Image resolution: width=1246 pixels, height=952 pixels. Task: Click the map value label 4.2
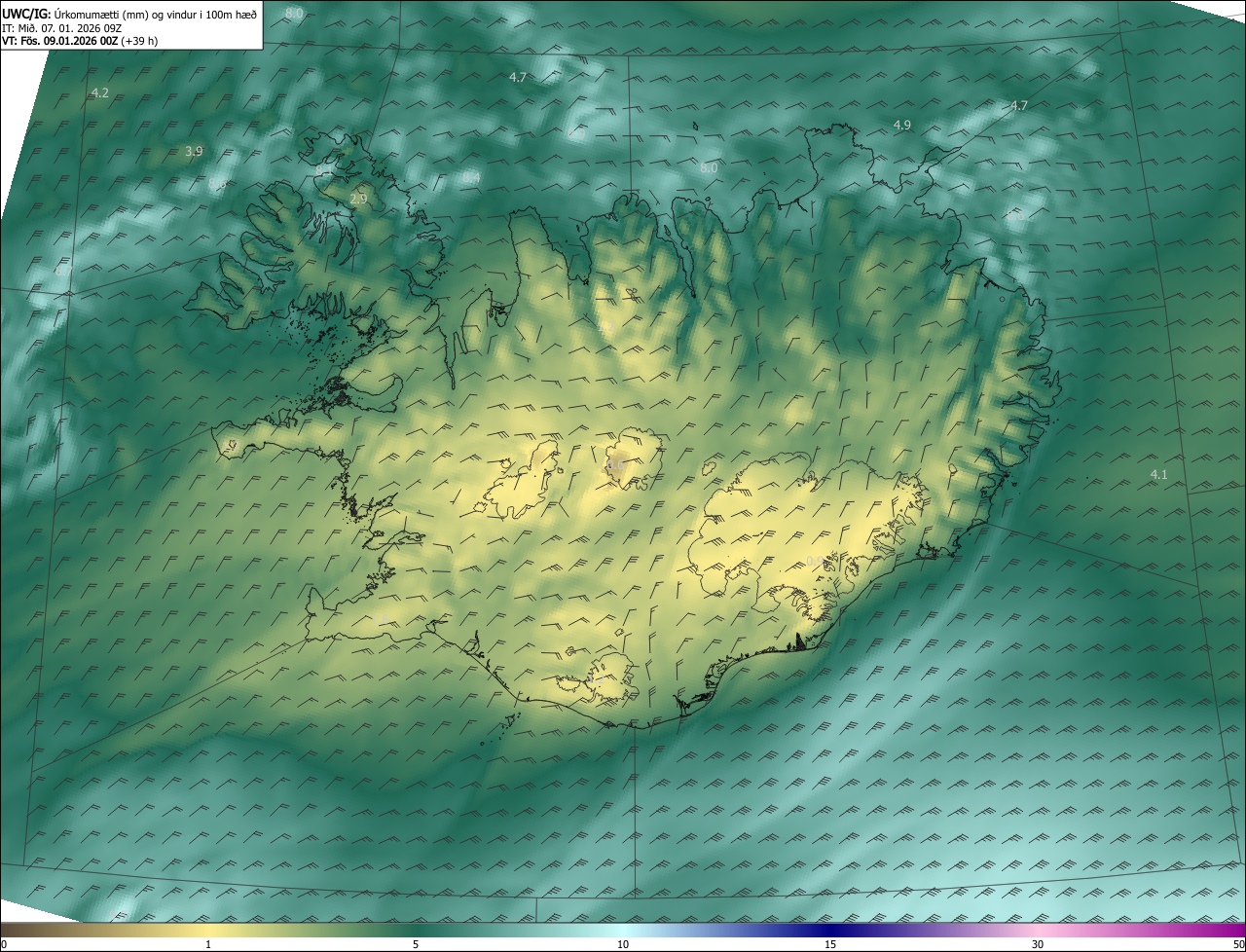tap(99, 92)
